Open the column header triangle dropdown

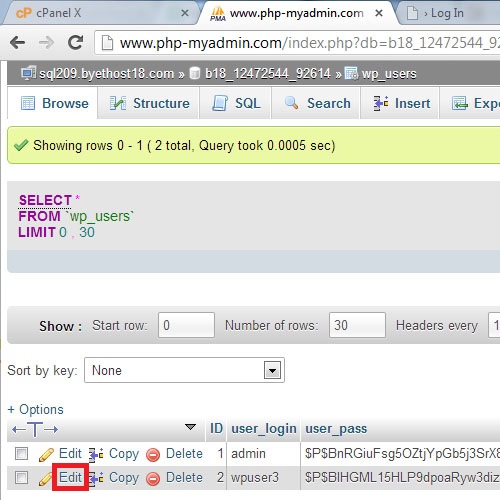coord(190,427)
